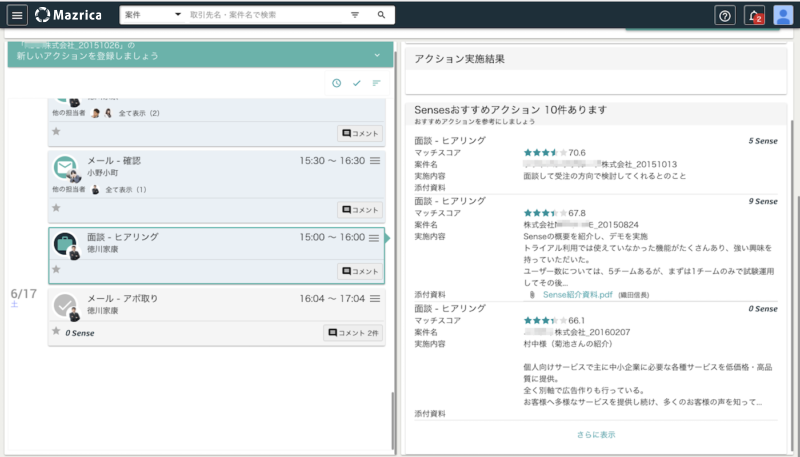Click さらに表示 to show more
The width and height of the screenshot is (800, 457).
(x=595, y=435)
